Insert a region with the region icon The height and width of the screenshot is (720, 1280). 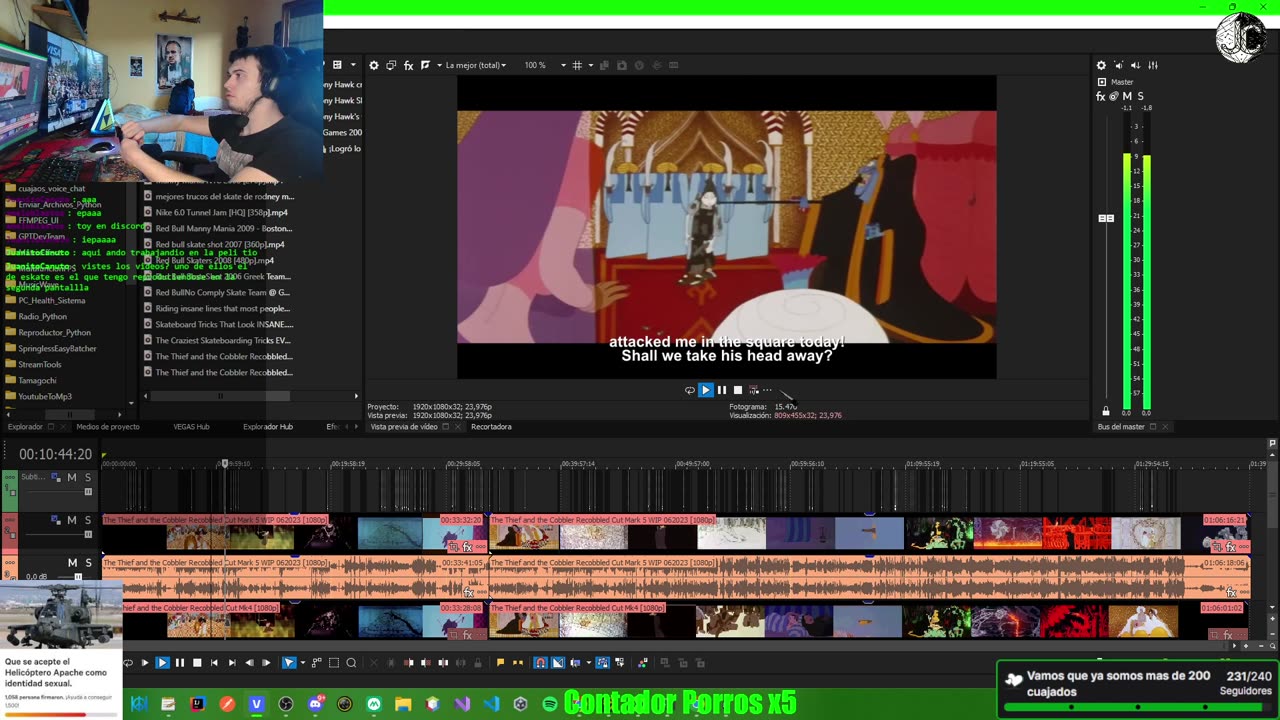click(x=518, y=663)
